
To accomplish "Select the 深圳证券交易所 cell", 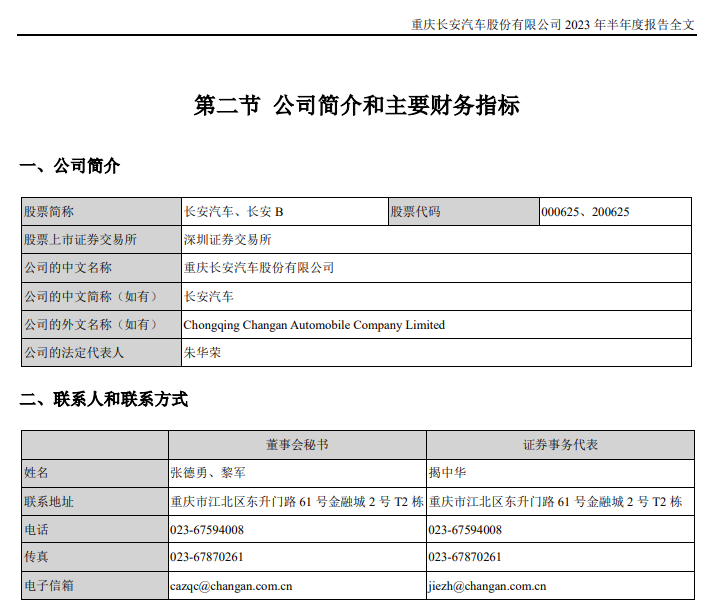I will coord(227,240).
